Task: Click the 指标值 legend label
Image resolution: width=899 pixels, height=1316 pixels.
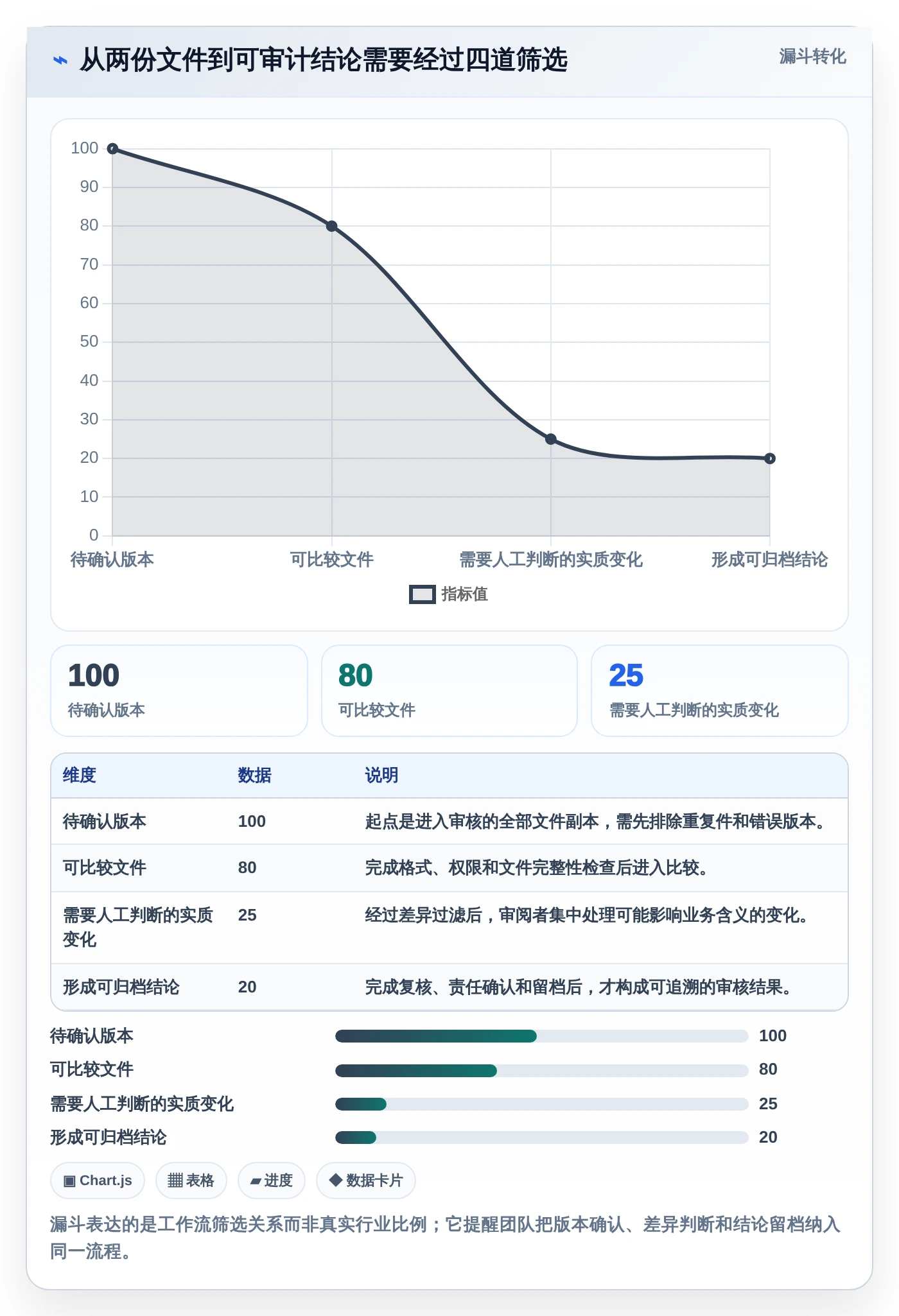Action: (x=464, y=594)
